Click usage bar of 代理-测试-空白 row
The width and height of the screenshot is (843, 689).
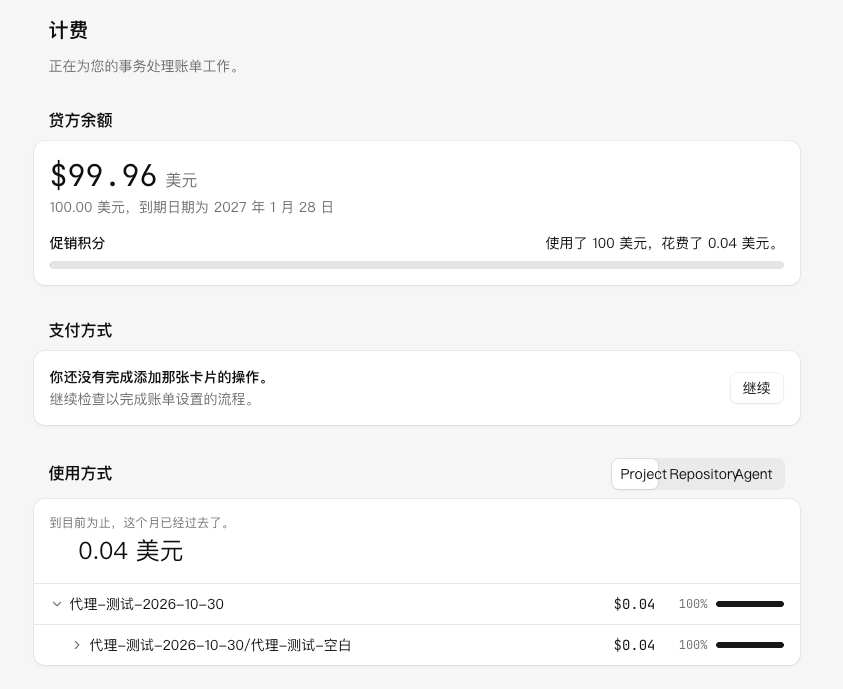[x=750, y=645]
